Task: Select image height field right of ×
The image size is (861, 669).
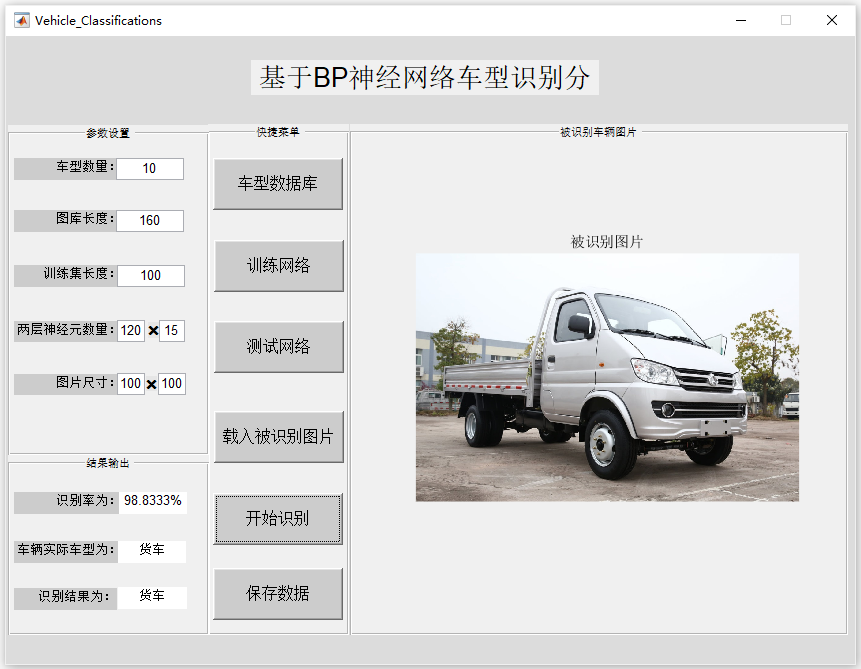Action: 172,383
